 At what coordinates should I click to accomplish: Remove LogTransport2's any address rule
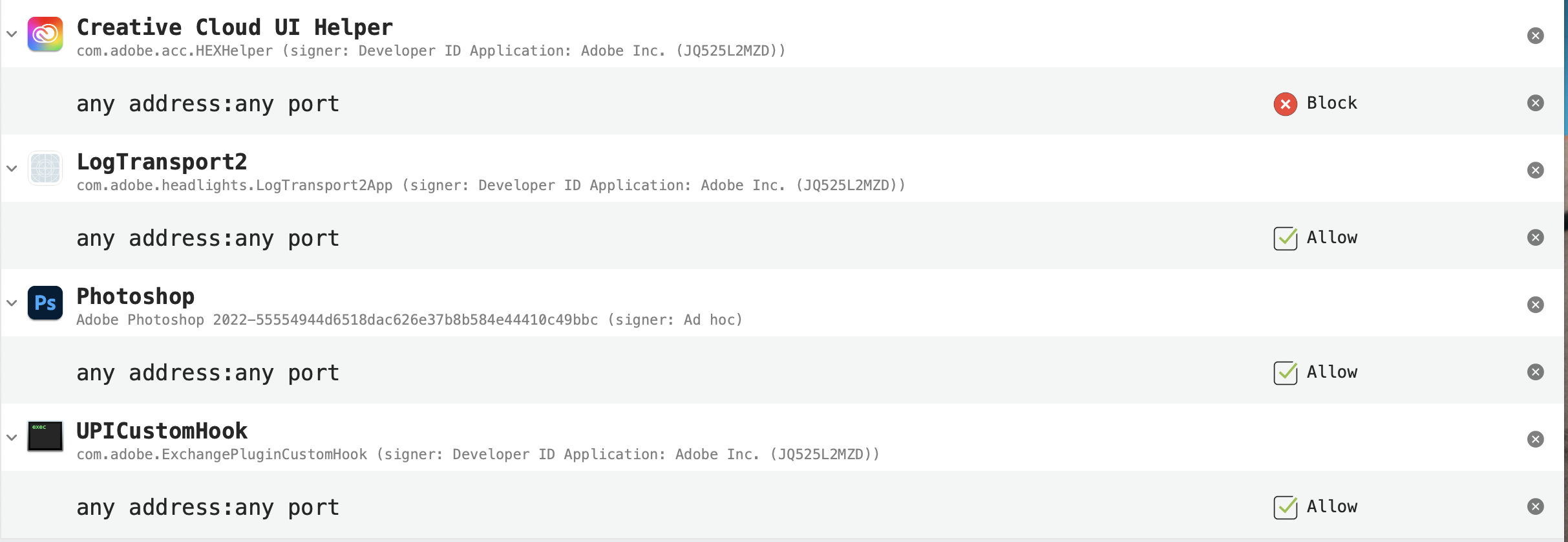coord(1536,237)
